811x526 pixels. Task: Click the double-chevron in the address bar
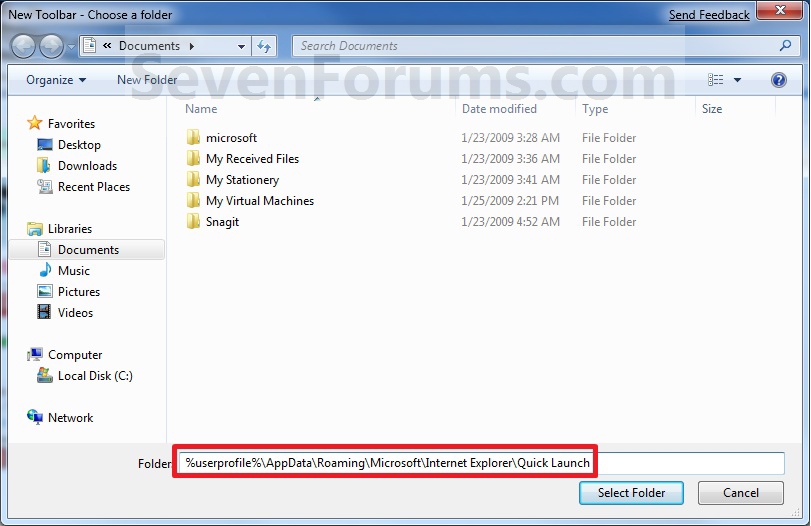click(107, 46)
